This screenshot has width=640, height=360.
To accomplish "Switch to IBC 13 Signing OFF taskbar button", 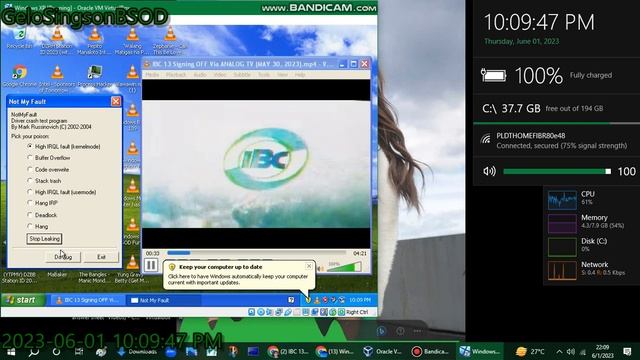I will pos(87,300).
